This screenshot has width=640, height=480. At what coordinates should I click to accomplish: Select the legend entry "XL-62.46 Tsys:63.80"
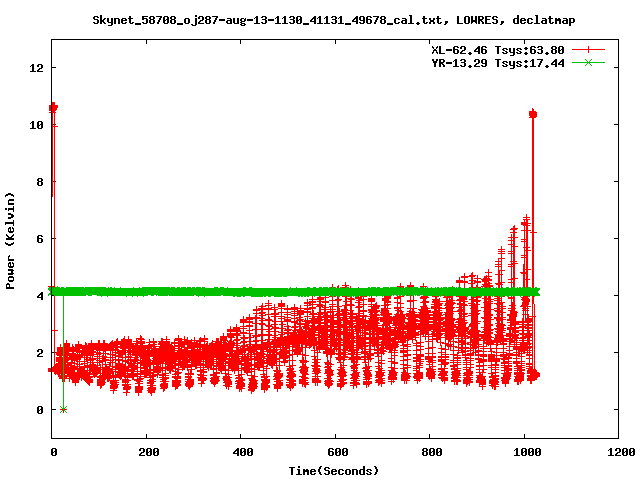pos(498,50)
